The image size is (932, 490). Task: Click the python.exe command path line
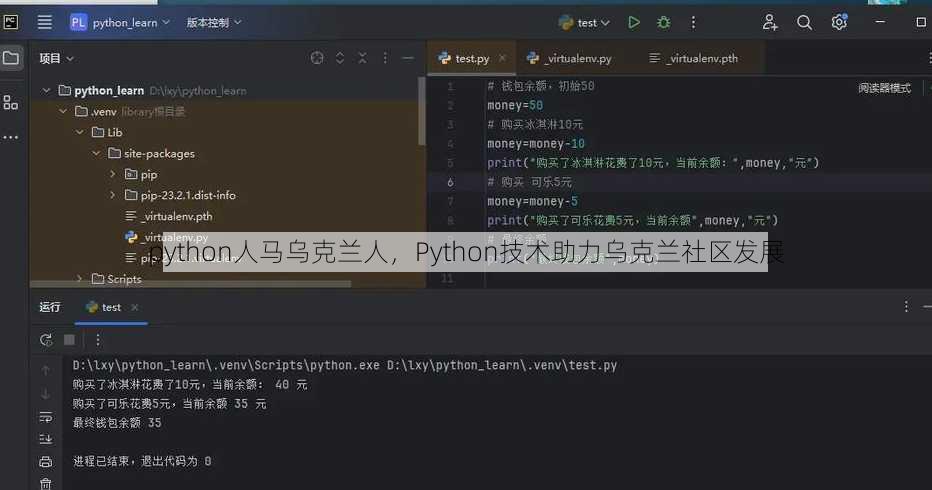(x=345, y=365)
